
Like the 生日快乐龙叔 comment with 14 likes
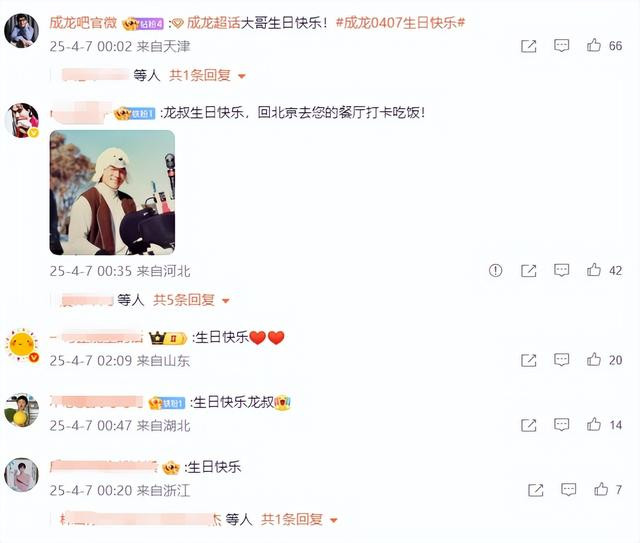pyautogui.click(x=594, y=425)
